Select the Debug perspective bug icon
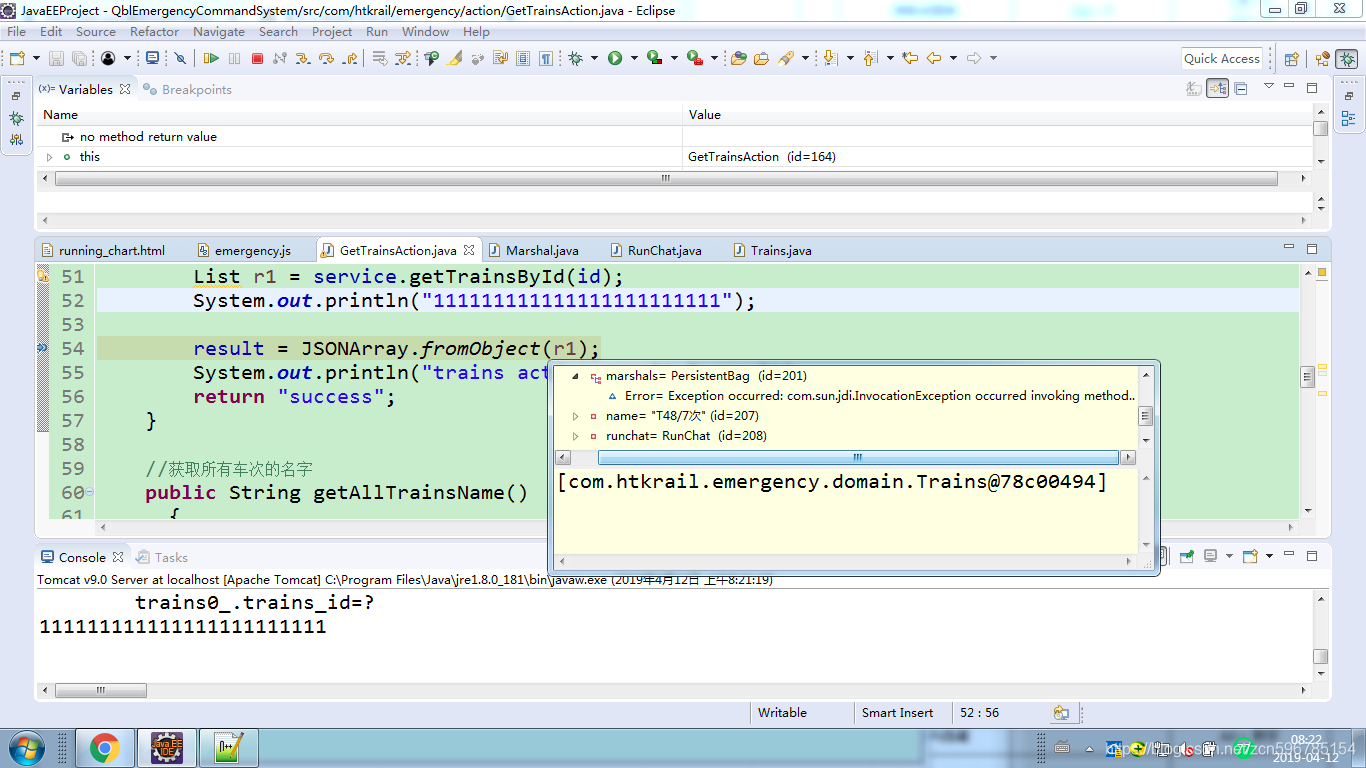The height and width of the screenshot is (768, 1366). pyautogui.click(x=1347, y=59)
